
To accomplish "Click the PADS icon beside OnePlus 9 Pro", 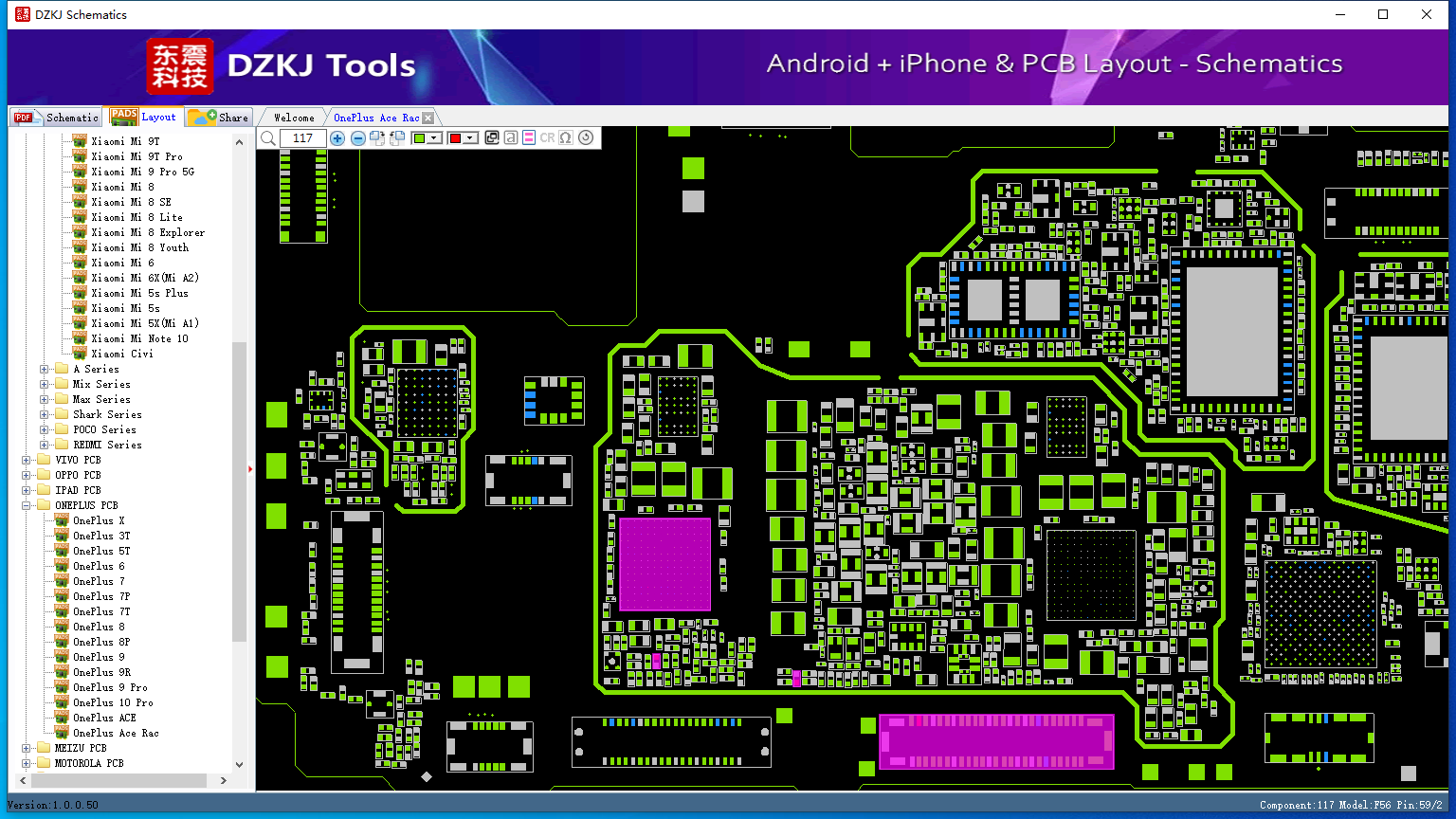I will pyautogui.click(x=62, y=687).
